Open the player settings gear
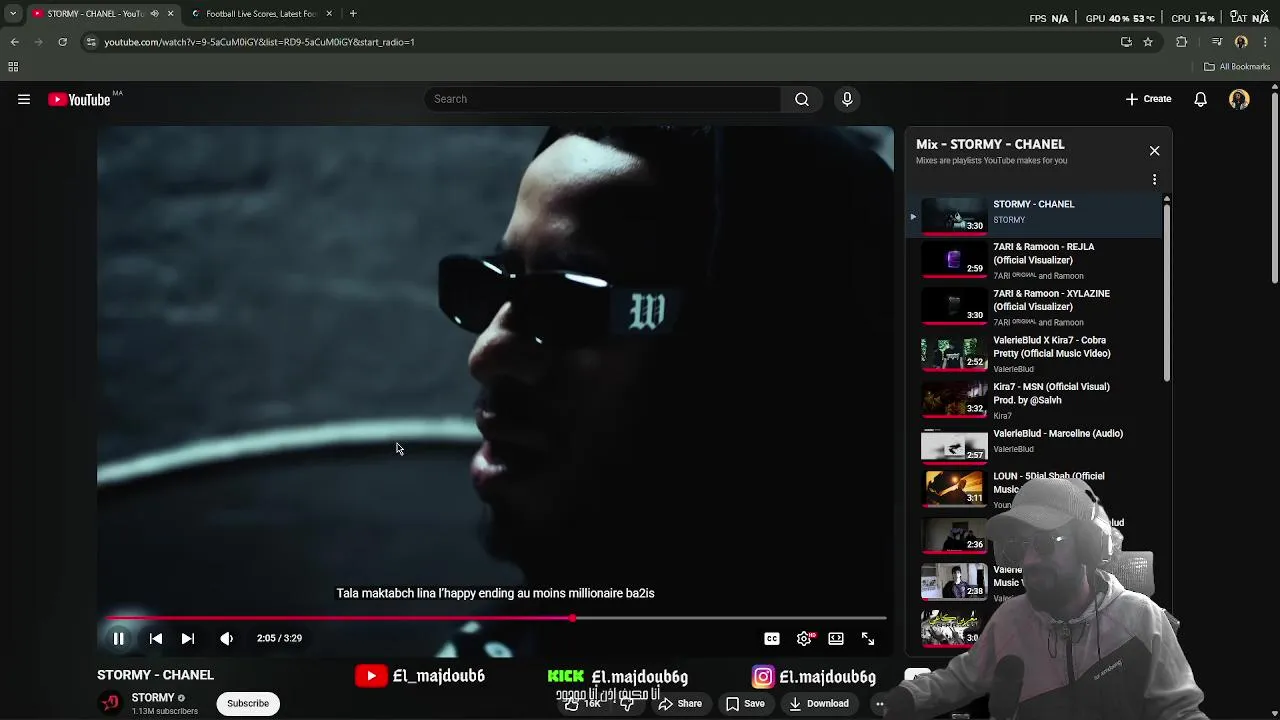Viewport: 1280px width, 720px height. point(804,638)
